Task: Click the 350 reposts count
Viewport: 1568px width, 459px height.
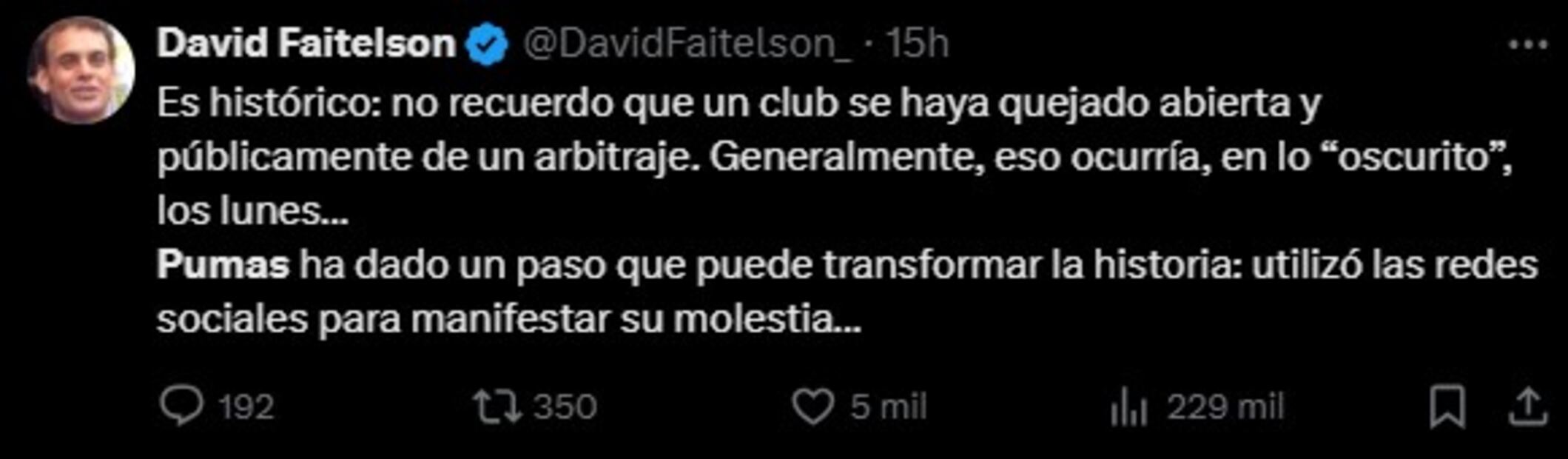Action: pos(565,407)
